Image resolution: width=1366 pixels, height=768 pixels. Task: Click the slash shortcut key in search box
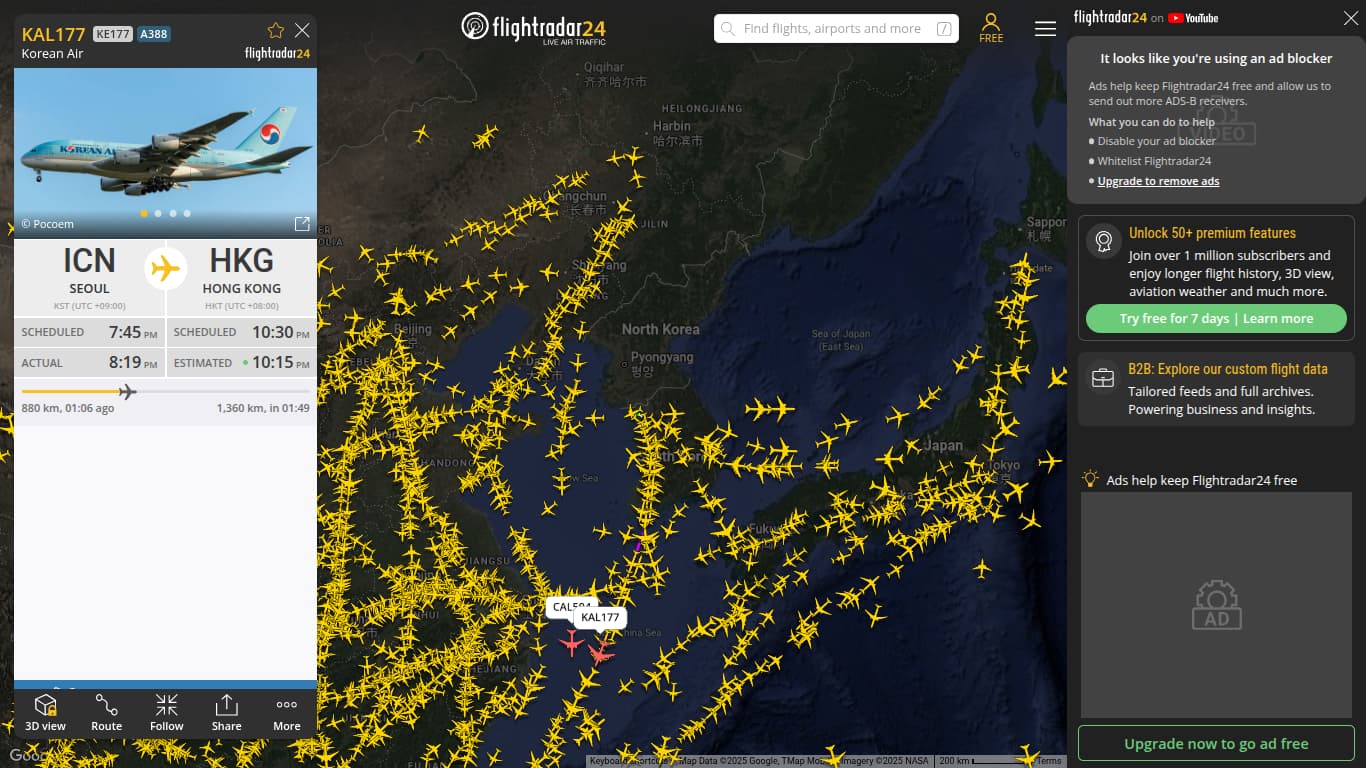[944, 29]
